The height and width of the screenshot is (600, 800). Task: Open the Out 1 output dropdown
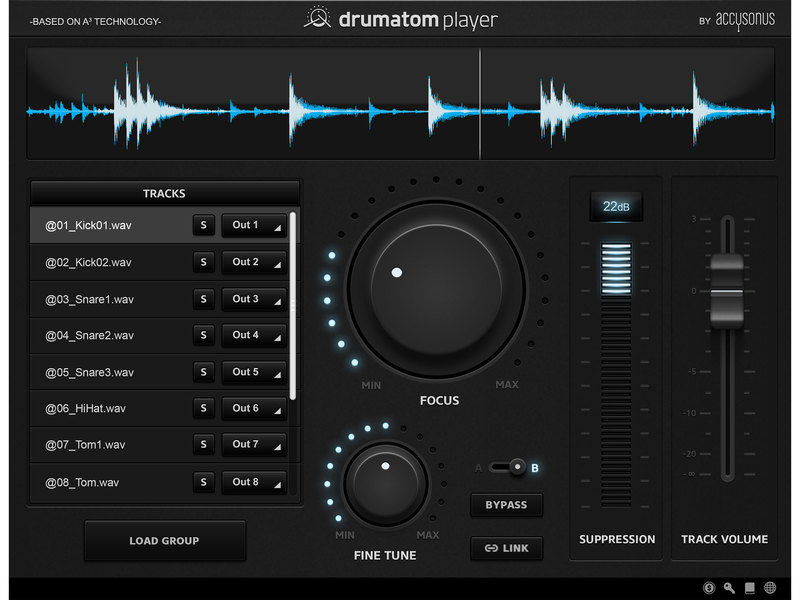tap(253, 226)
